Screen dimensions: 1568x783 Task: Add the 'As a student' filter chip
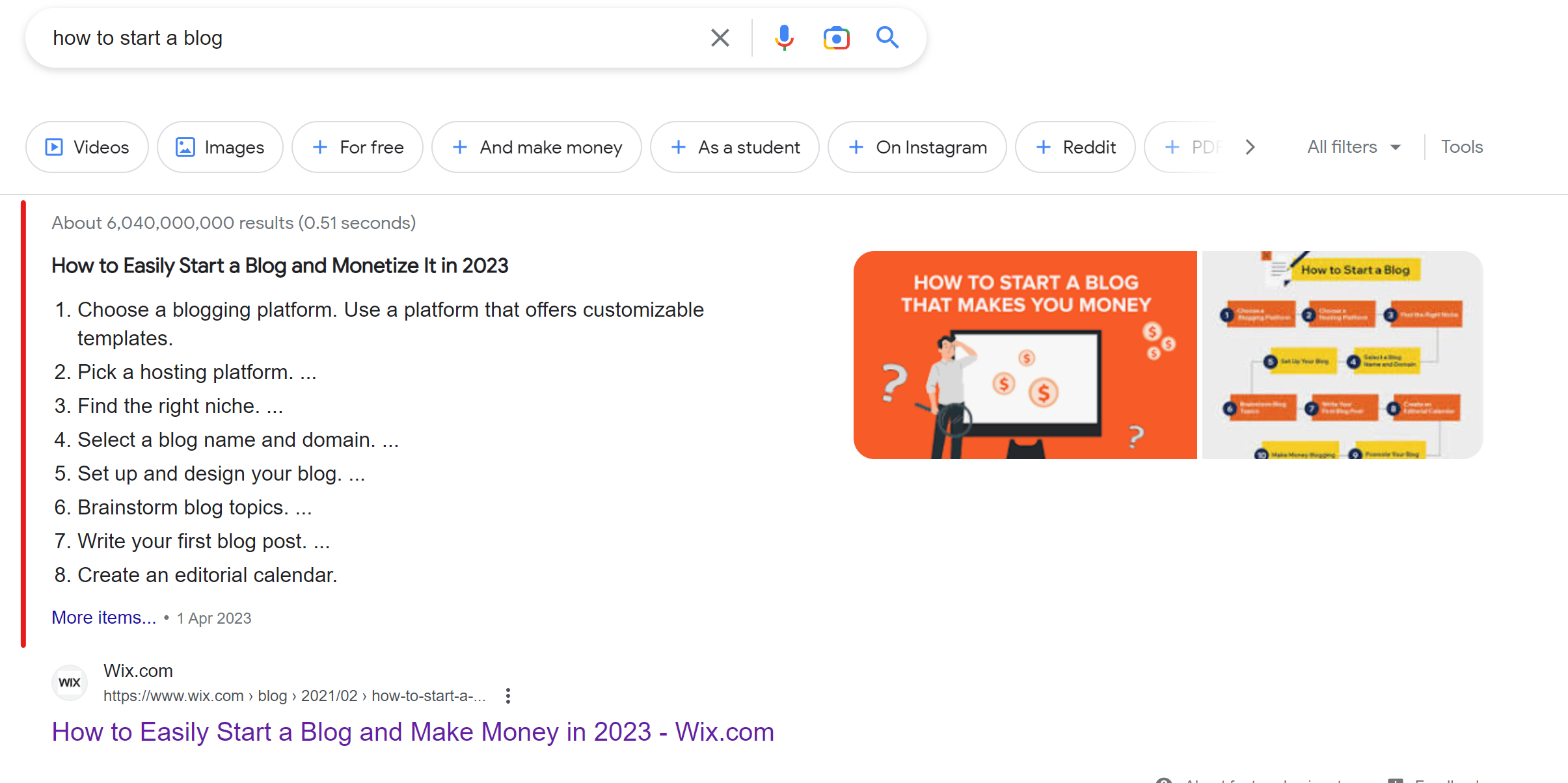(735, 147)
